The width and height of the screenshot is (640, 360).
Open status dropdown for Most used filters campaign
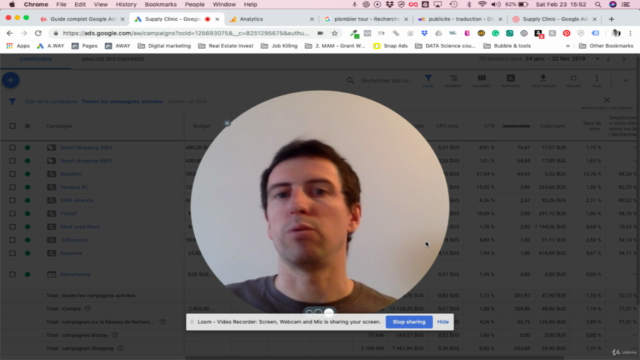27,227
